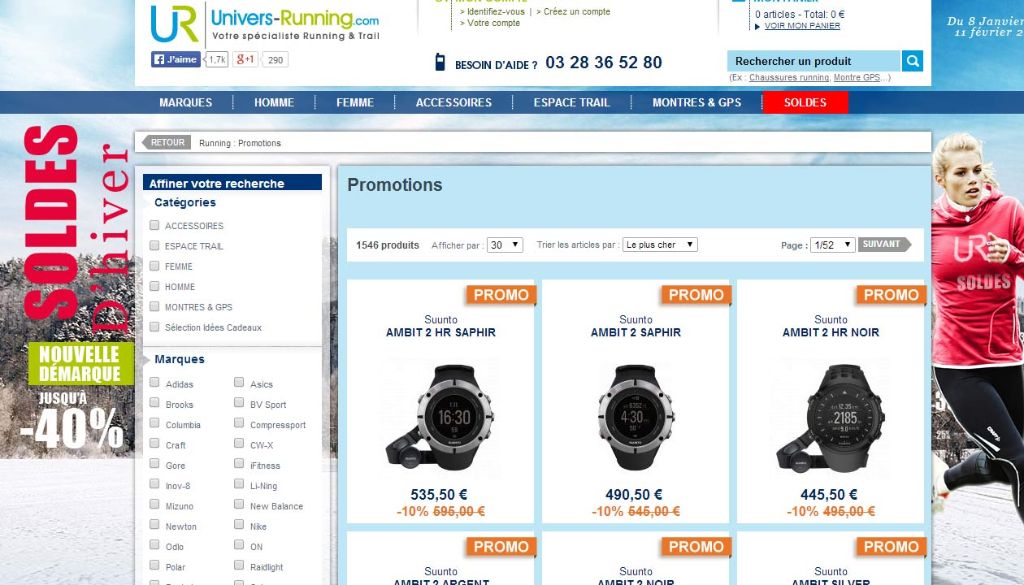Viewport: 1024px width, 585px height.
Task: Open the Suunto Ambit 2 HR Noir watch image
Action: click(x=831, y=418)
